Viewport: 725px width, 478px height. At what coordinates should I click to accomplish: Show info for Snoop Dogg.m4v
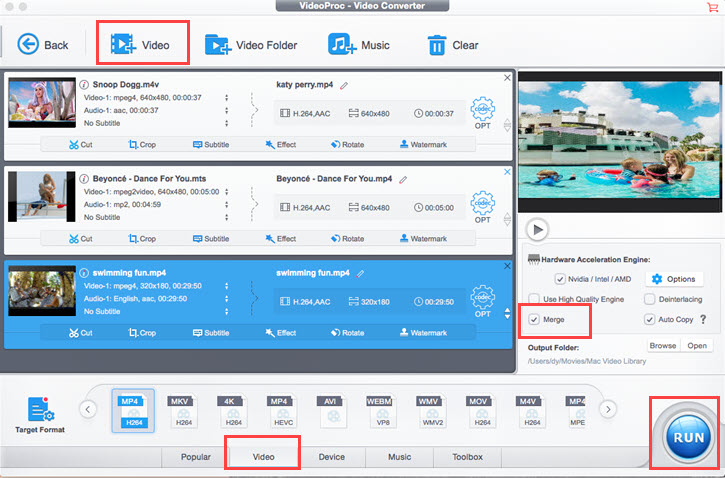(x=84, y=85)
